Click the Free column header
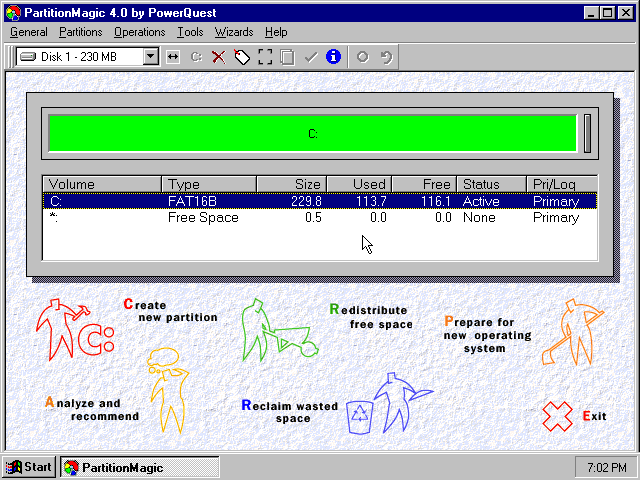This screenshot has height=480, width=640. pyautogui.click(x=424, y=184)
